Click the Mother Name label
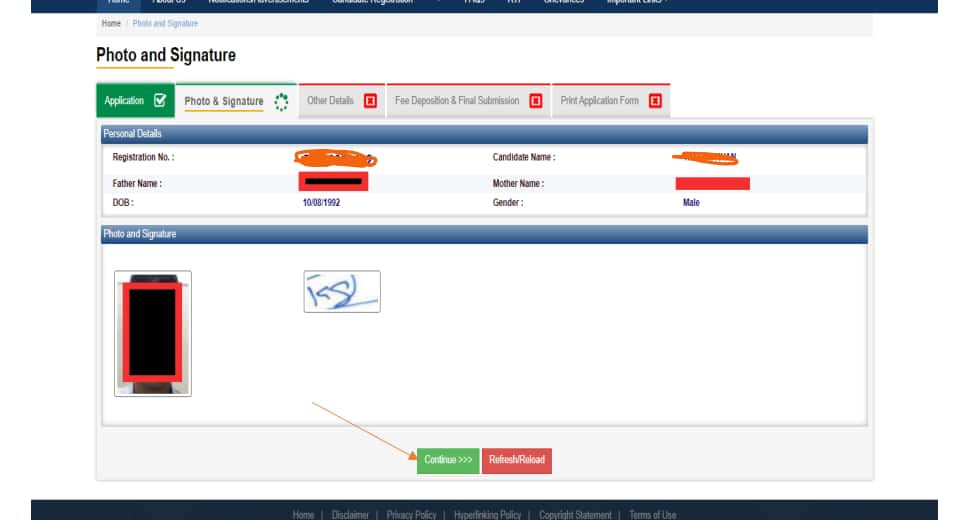The height and width of the screenshot is (520, 958). click(x=518, y=183)
